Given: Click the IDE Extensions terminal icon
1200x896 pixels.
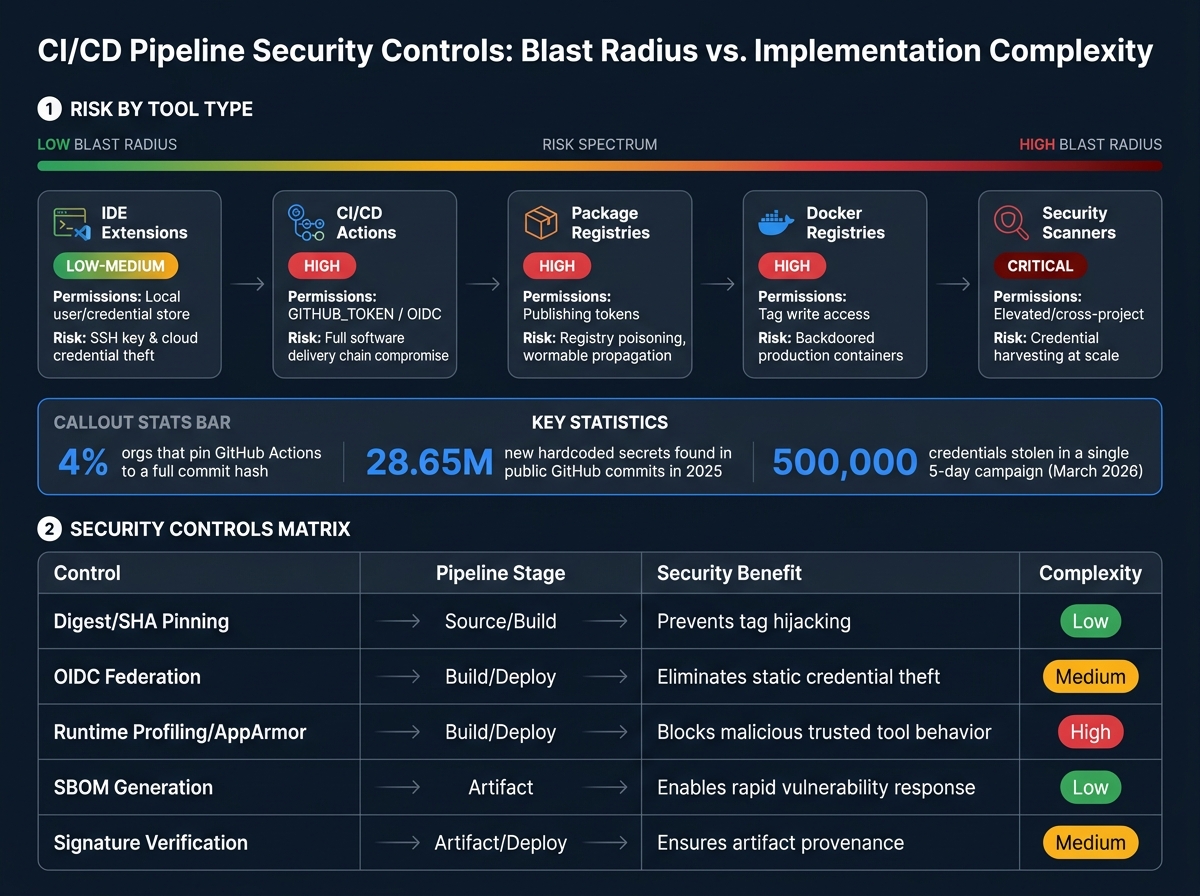Looking at the screenshot, I should click(x=72, y=223).
